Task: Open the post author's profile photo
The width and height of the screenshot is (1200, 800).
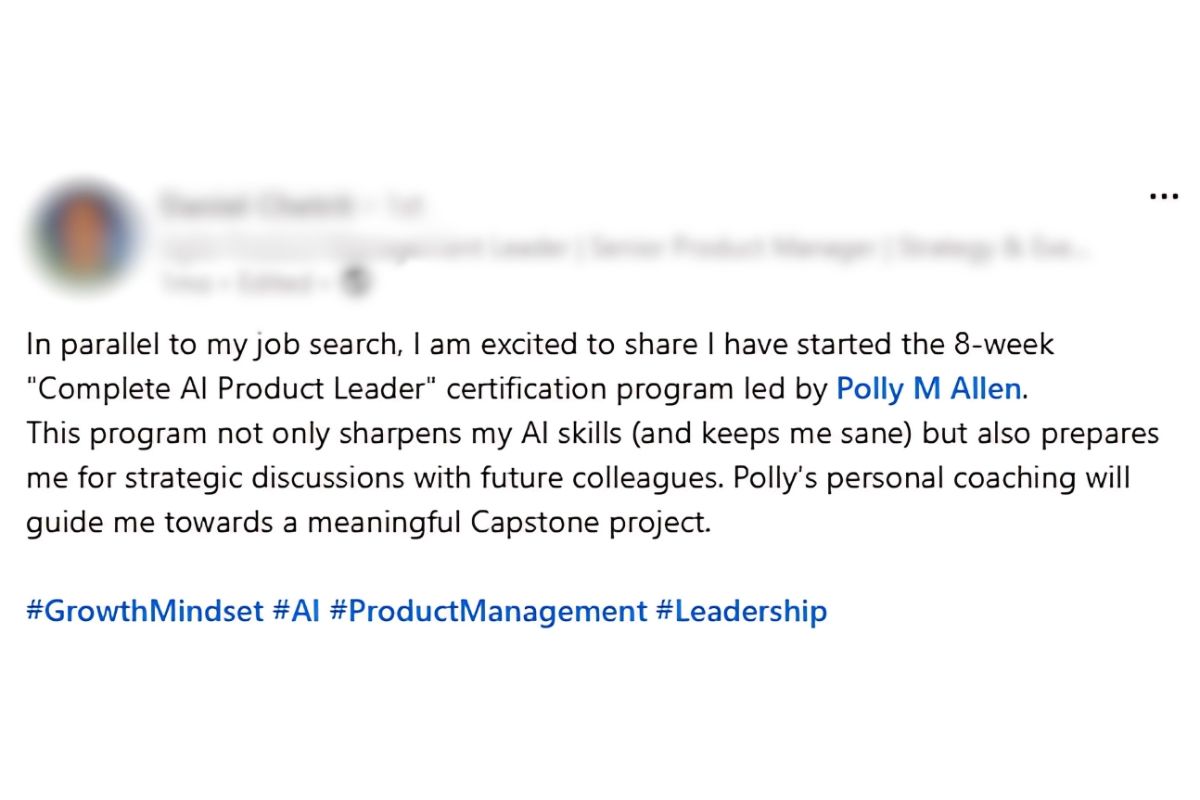Action: coord(84,236)
